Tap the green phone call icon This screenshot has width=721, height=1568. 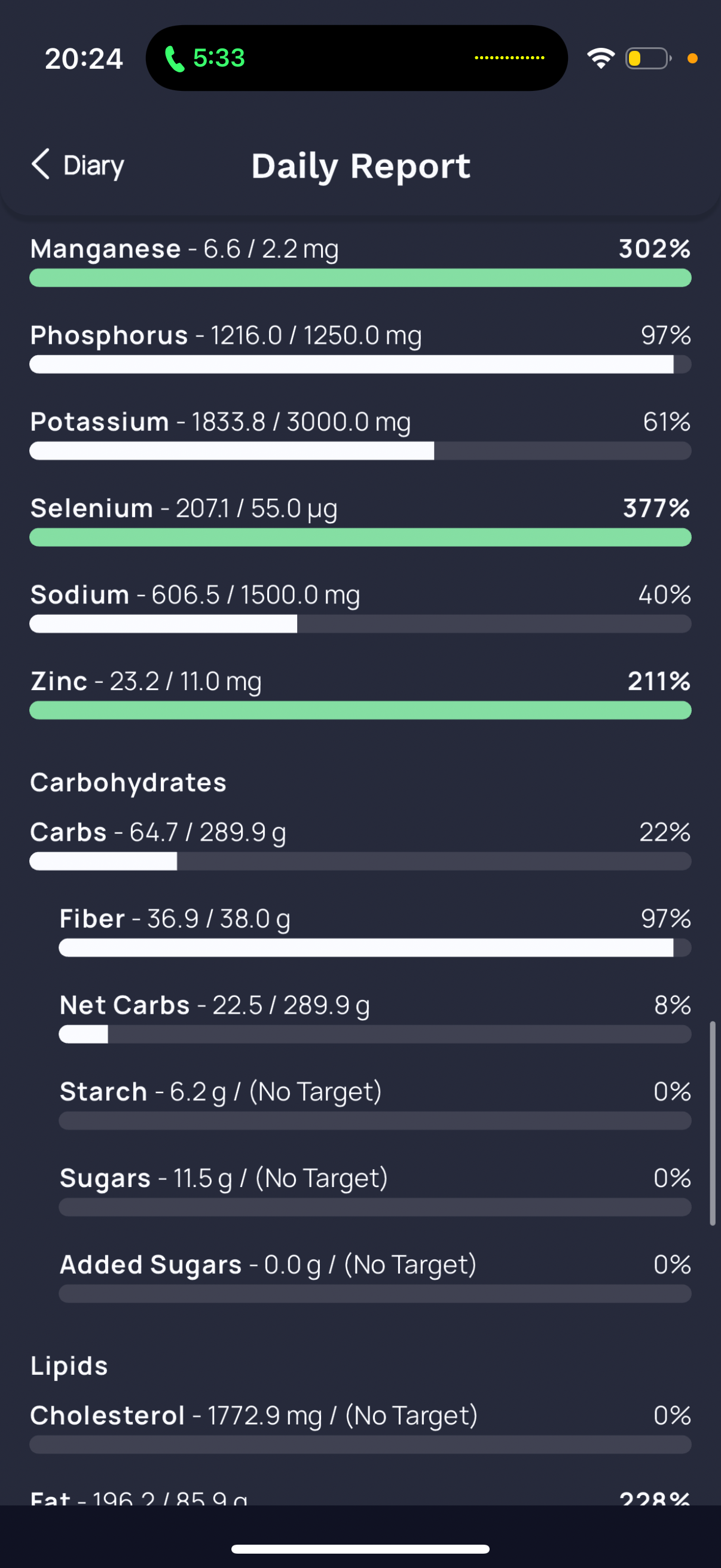pos(175,59)
